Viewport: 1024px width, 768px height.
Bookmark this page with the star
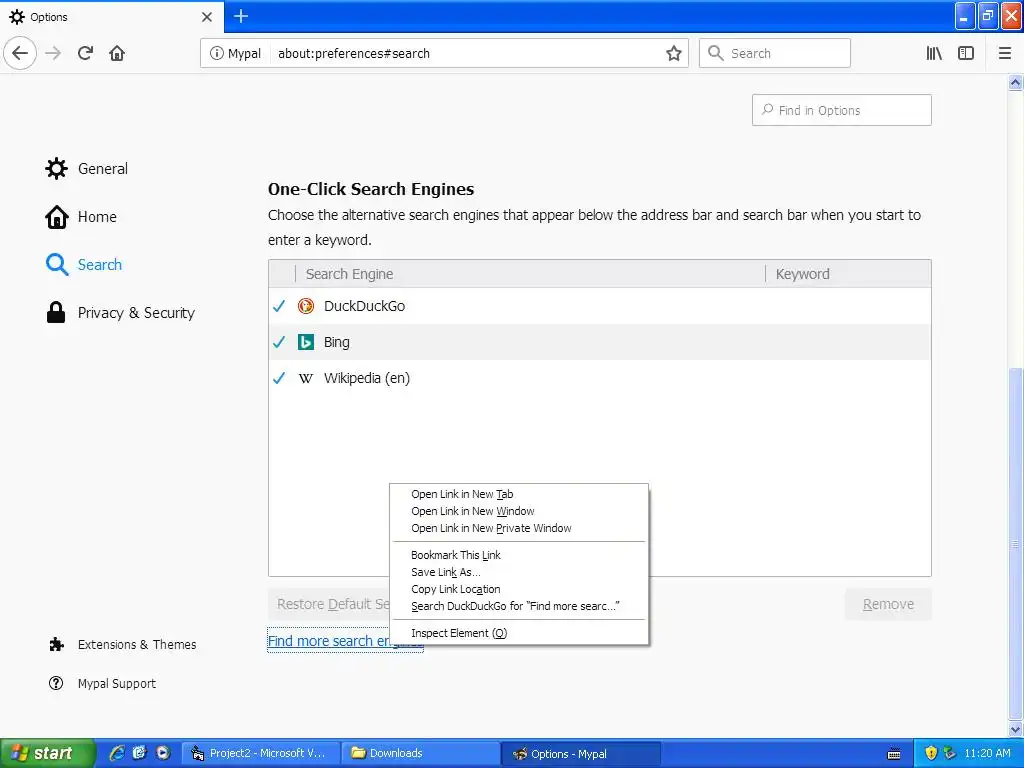click(x=673, y=54)
